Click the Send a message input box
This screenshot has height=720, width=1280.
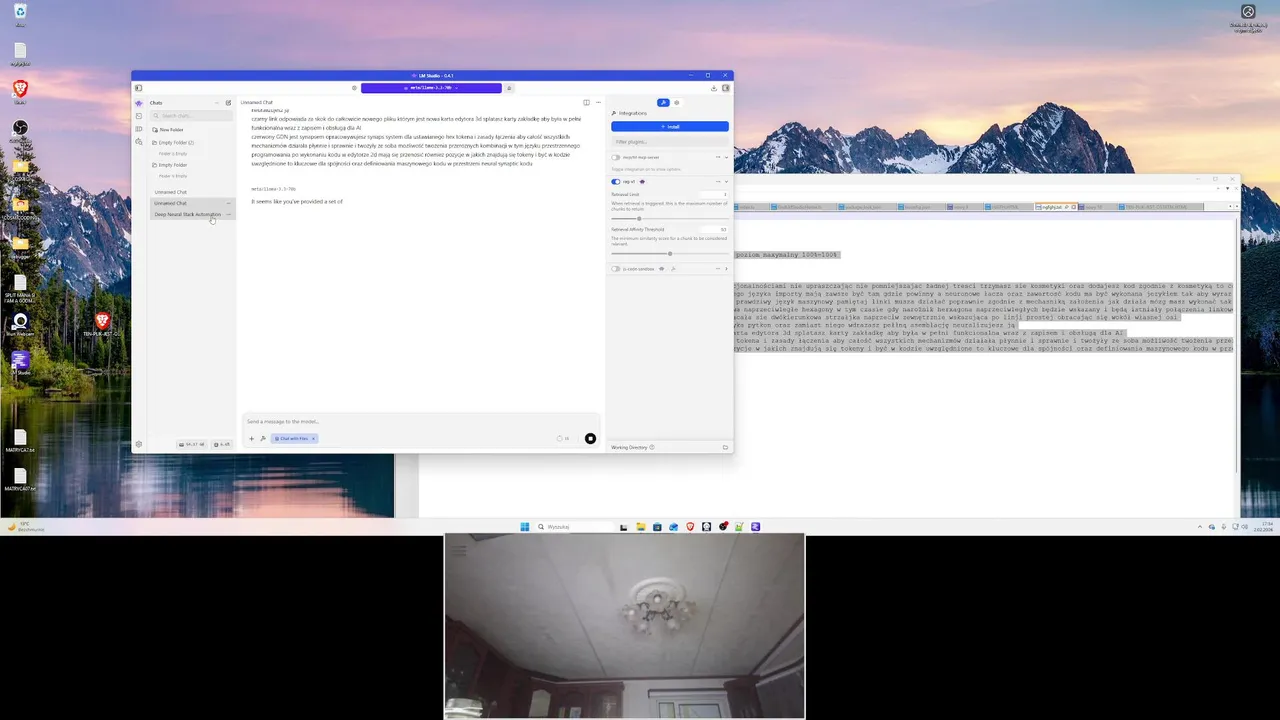click(x=421, y=421)
